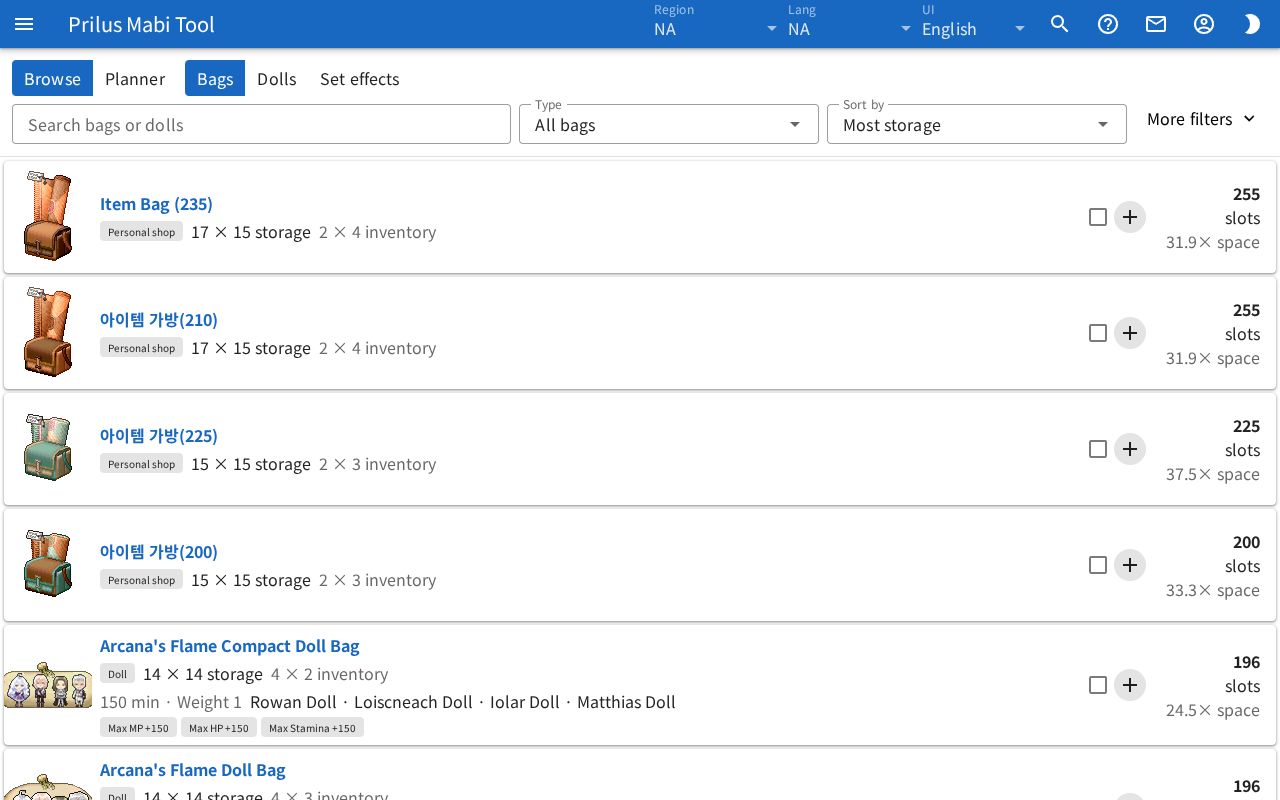1280x800 pixels.
Task: Add 아이템 가방(210) with plus button
Action: 1130,333
